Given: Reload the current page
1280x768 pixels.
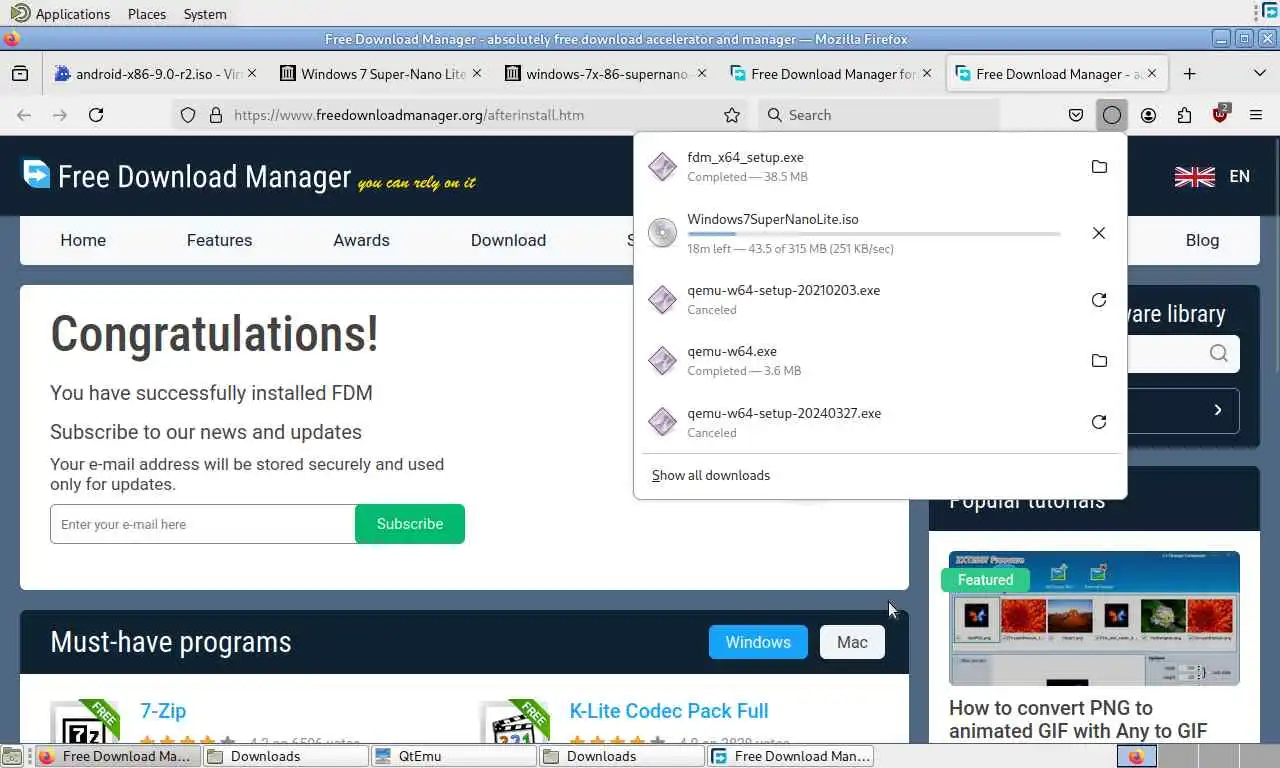Looking at the screenshot, I should (x=96, y=115).
